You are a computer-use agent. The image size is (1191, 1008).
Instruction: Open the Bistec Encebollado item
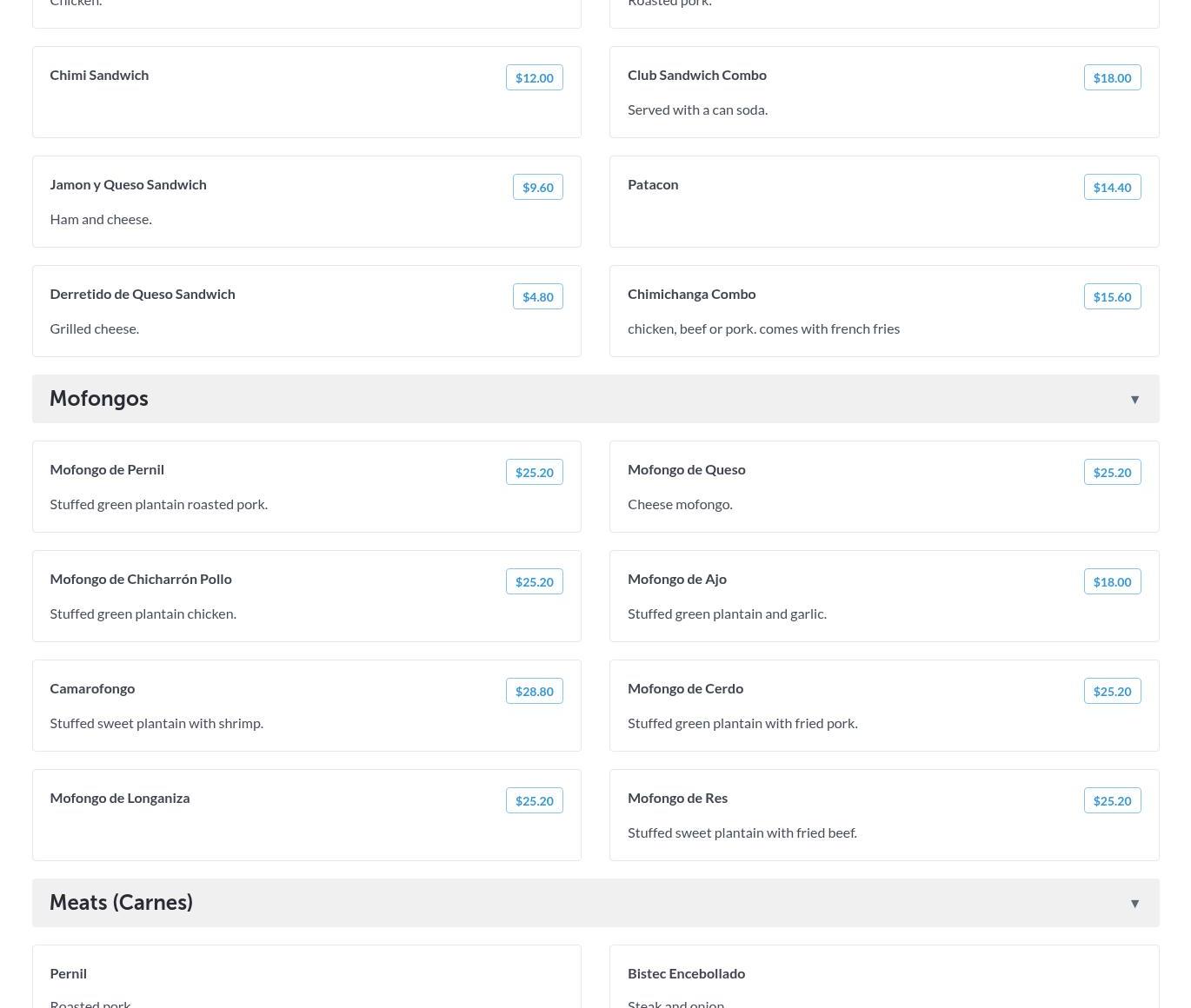coord(686,974)
